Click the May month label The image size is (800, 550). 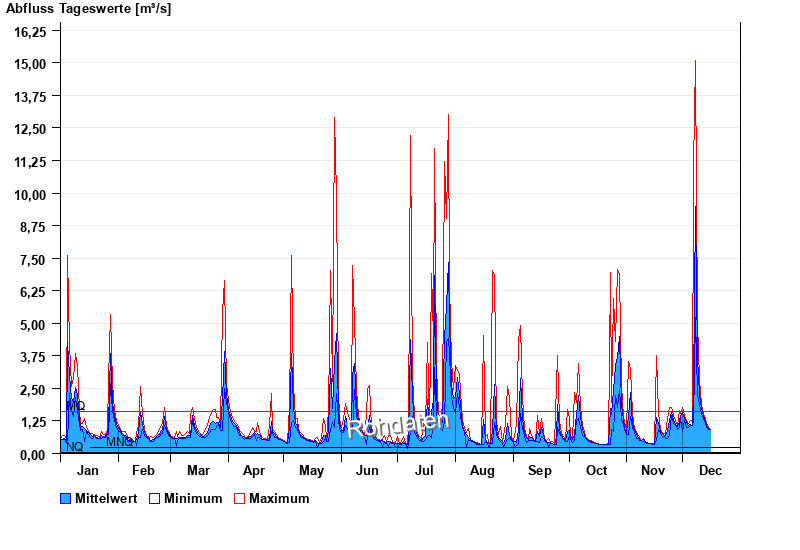(x=311, y=470)
